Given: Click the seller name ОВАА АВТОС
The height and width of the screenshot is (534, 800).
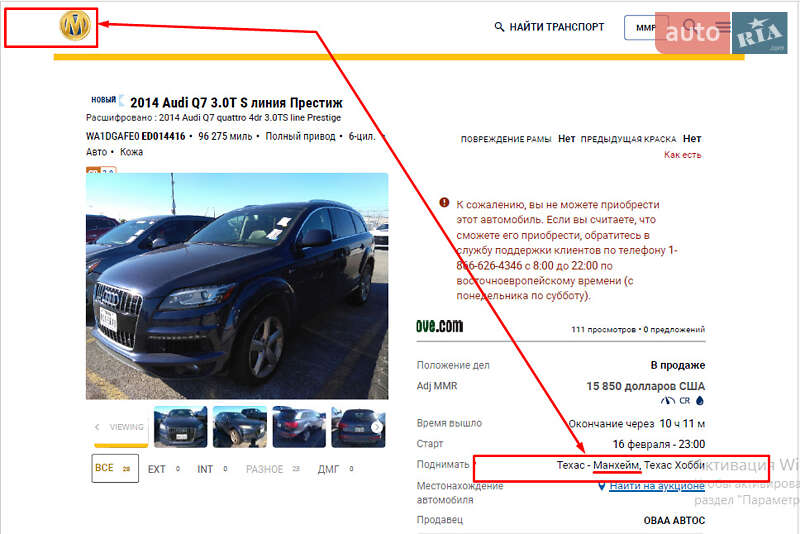Looking at the screenshot, I should [x=674, y=520].
